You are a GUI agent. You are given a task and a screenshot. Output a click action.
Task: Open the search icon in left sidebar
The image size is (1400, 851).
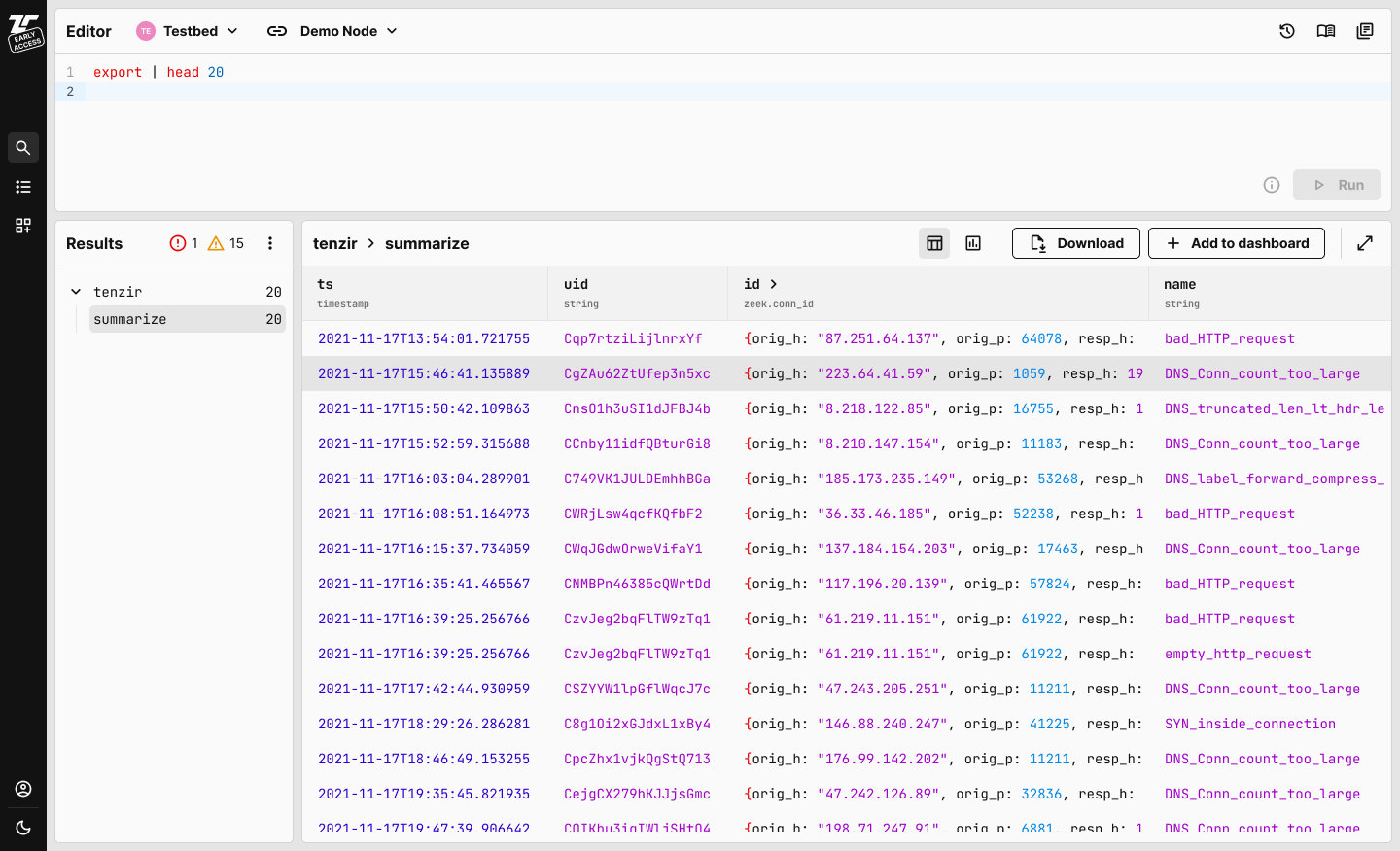23,148
